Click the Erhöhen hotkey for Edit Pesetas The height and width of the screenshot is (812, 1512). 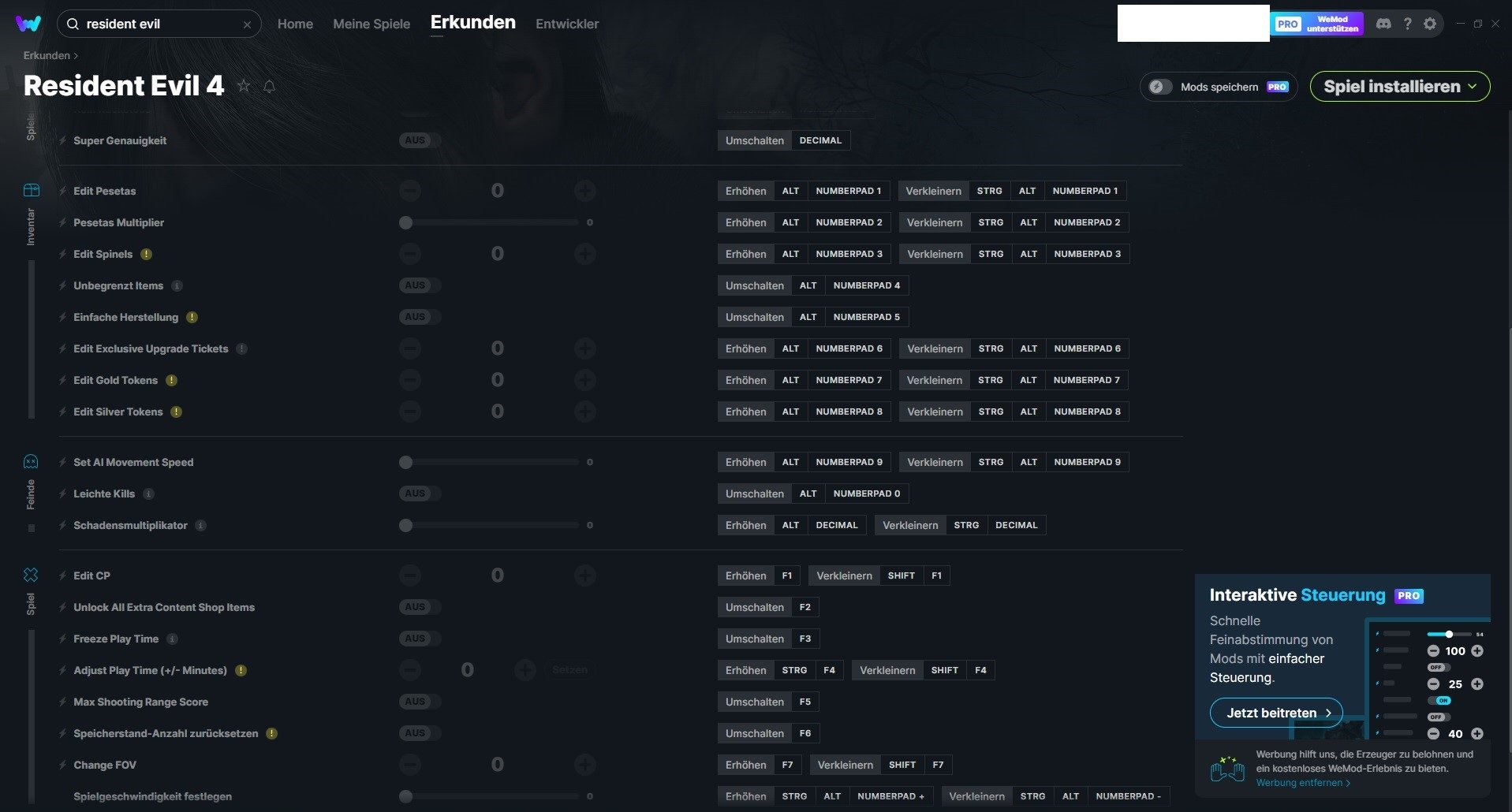point(745,191)
